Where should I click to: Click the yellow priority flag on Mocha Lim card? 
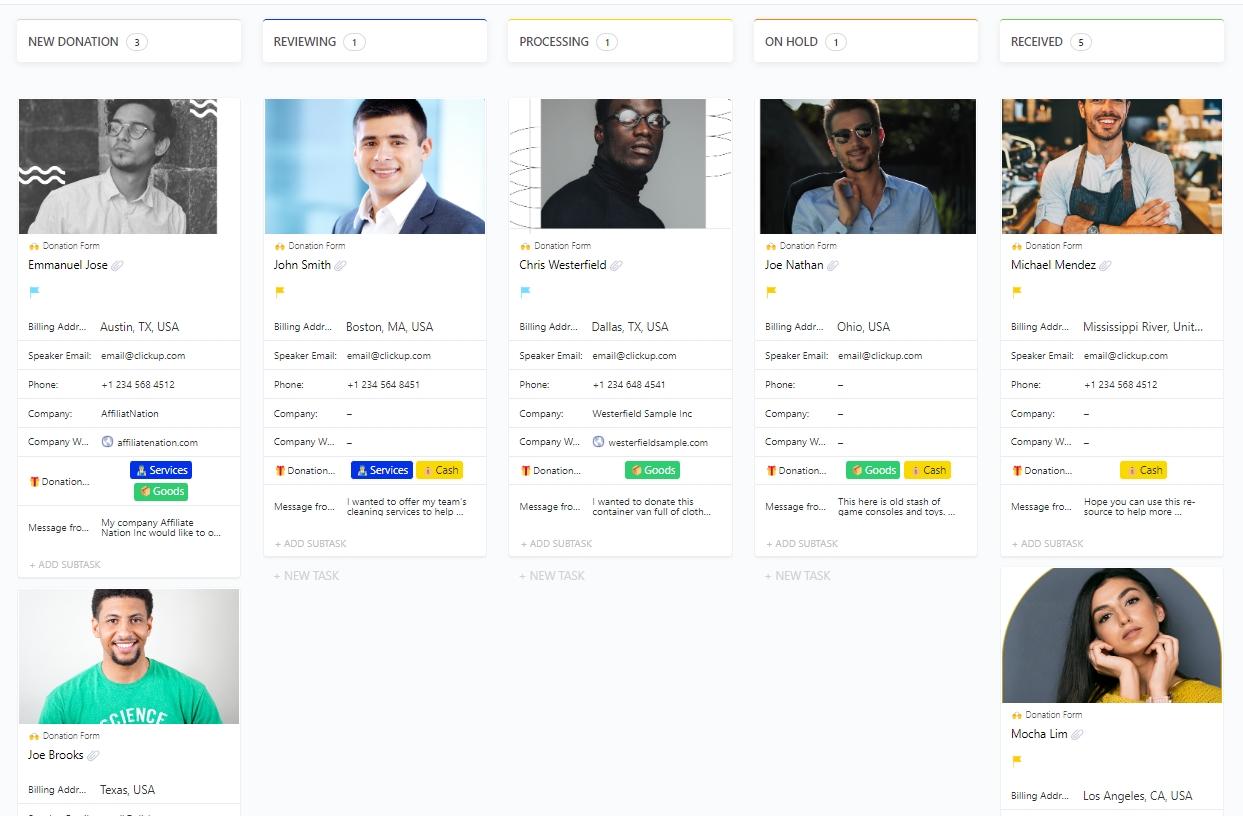click(x=1017, y=761)
